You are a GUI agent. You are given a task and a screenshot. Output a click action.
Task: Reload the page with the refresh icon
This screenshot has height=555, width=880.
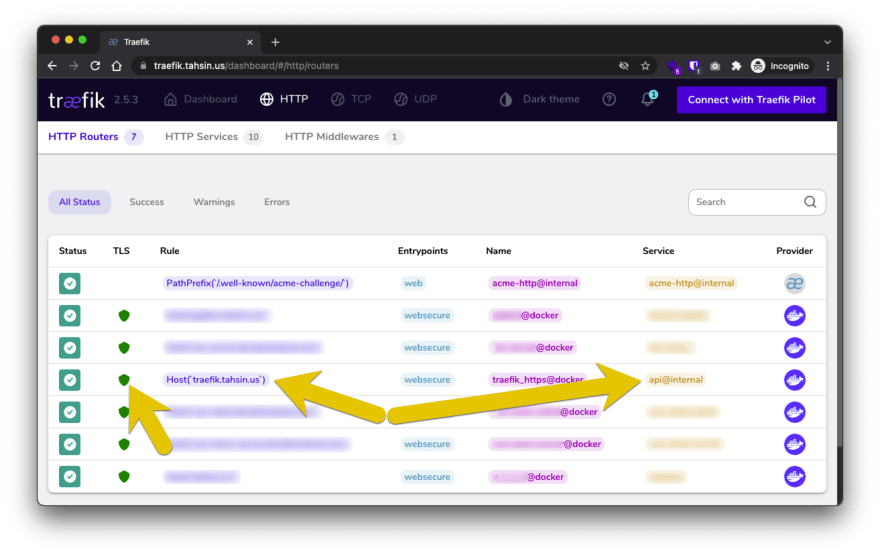click(95, 66)
